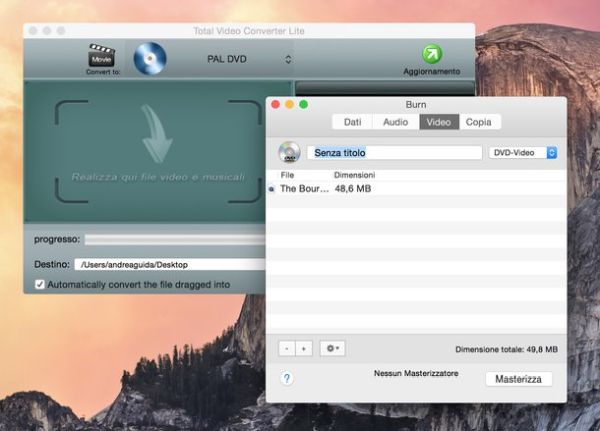Image resolution: width=600 pixels, height=431 pixels.
Task: Select The Bour... file row
Action: (416, 189)
